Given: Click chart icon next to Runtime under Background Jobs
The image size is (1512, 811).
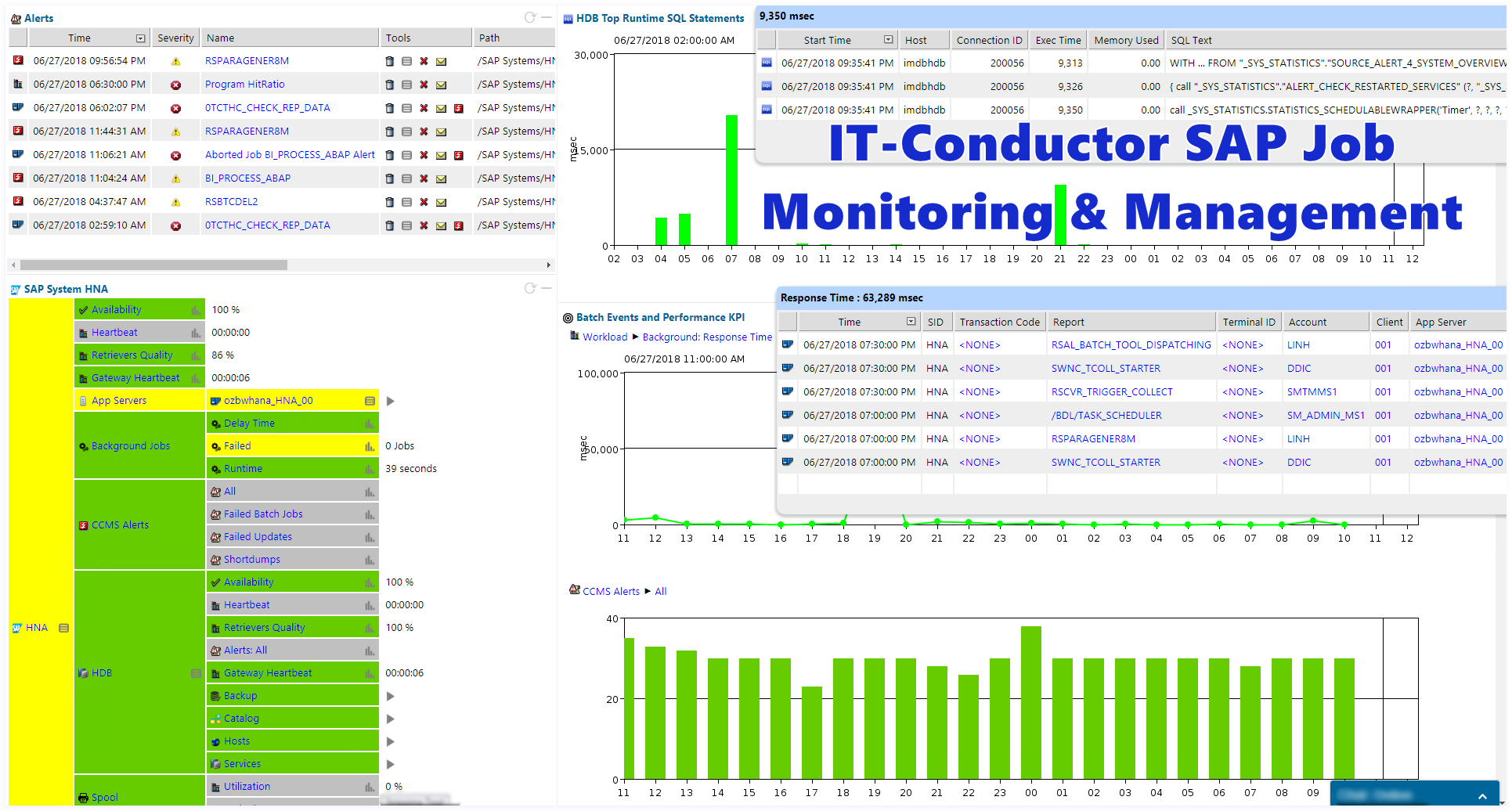Looking at the screenshot, I should pyautogui.click(x=369, y=468).
